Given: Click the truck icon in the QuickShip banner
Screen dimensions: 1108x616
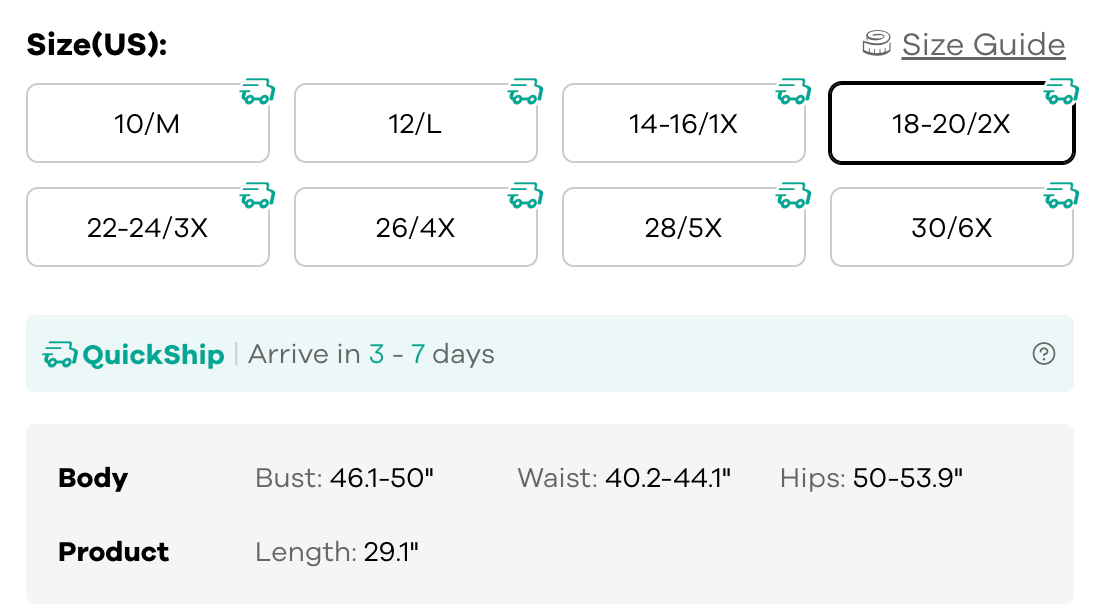Looking at the screenshot, I should point(60,355).
